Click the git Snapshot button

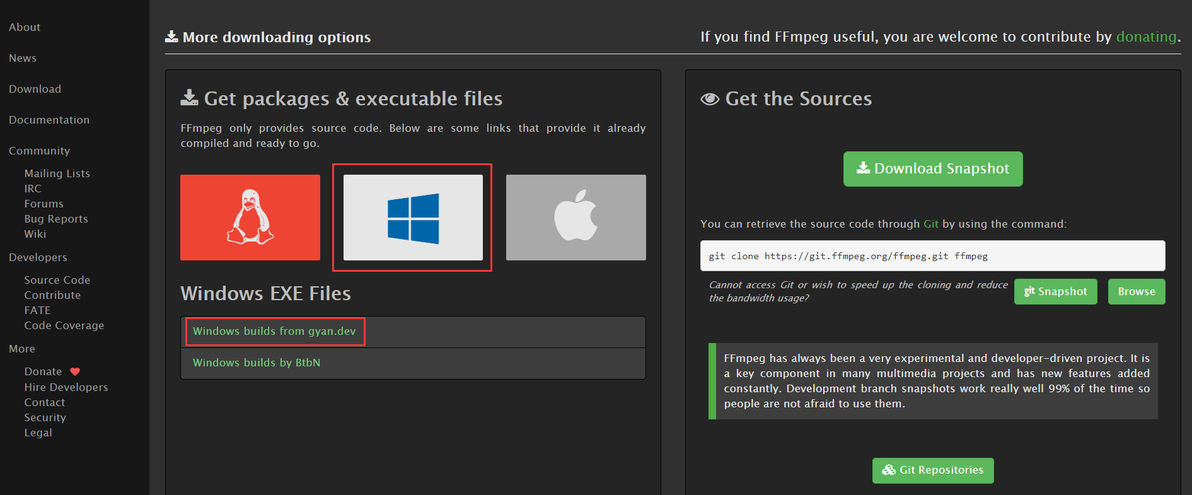click(x=1055, y=291)
